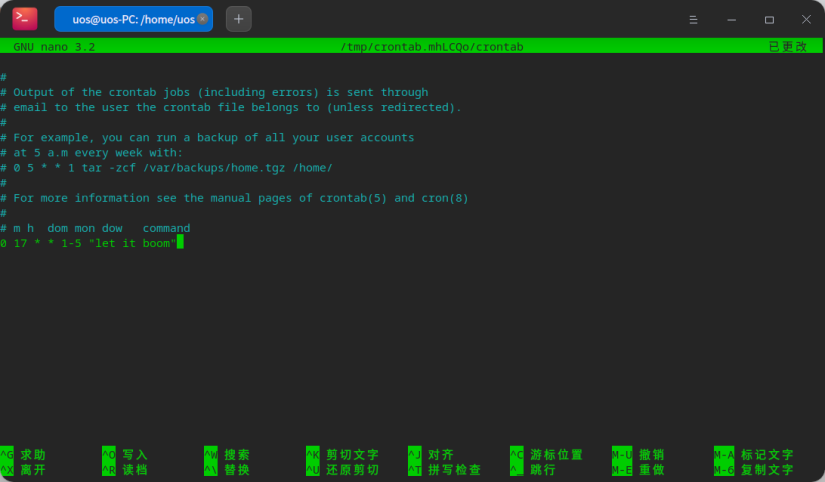Click the M-U 撤销 undo shortcut
Screen dimensions: 825x482
pos(638,454)
